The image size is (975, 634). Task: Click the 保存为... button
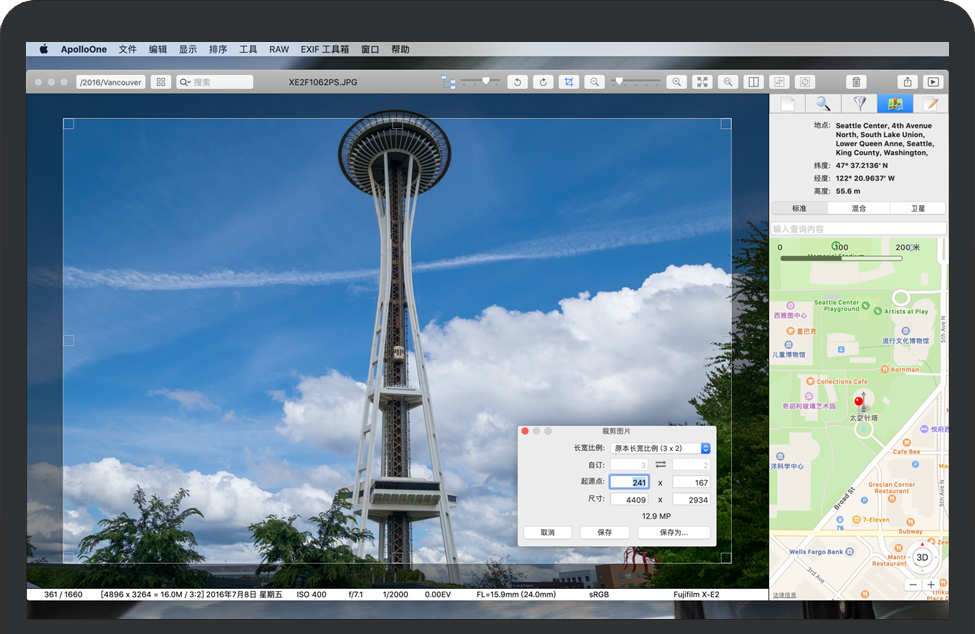click(x=673, y=533)
